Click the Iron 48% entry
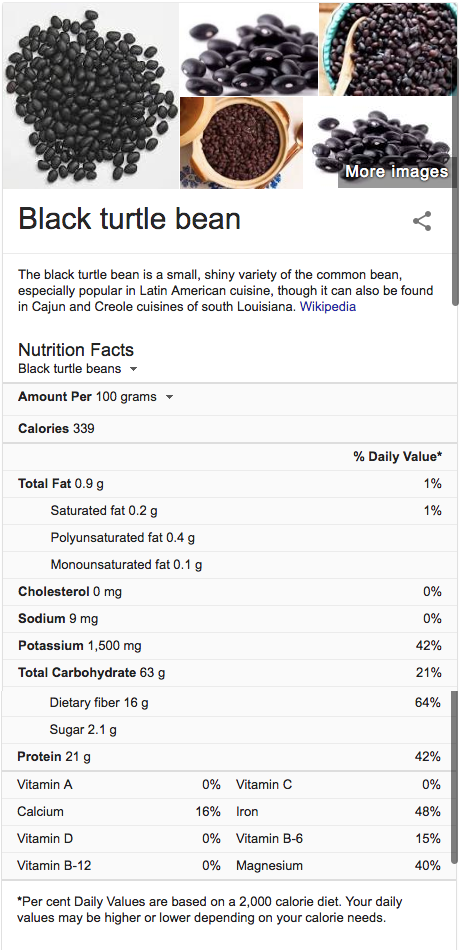This screenshot has height=950, width=461. coord(338,812)
